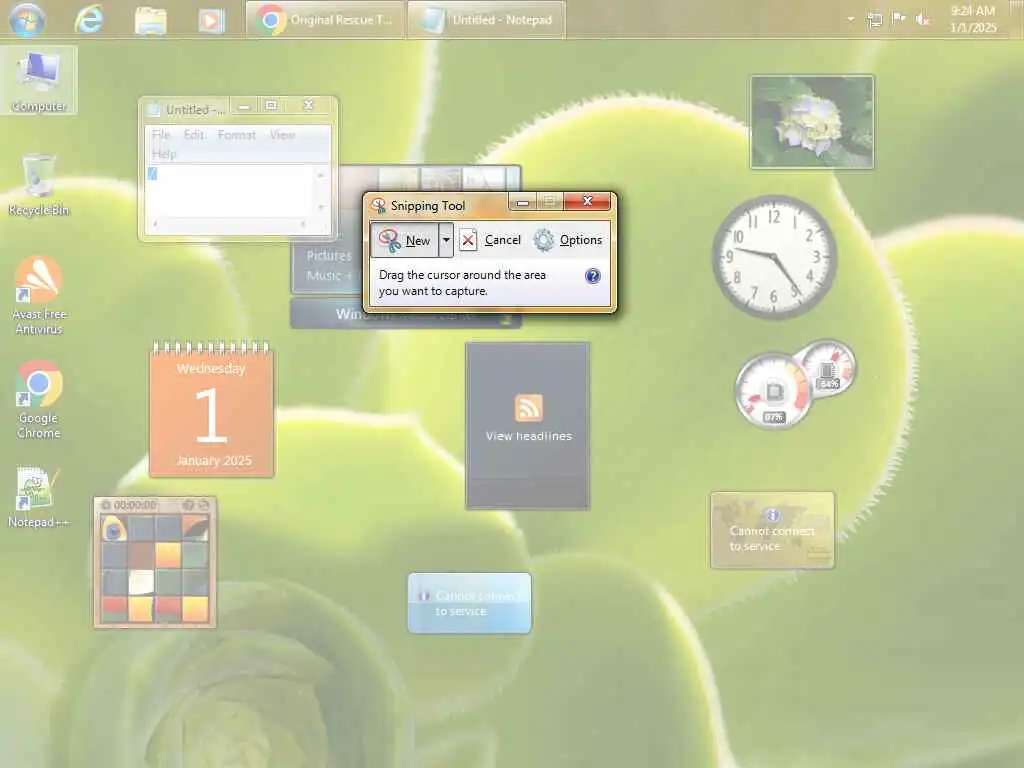Click the muted volume tray icon
Screen dimensions: 1024x768
(x=923, y=20)
